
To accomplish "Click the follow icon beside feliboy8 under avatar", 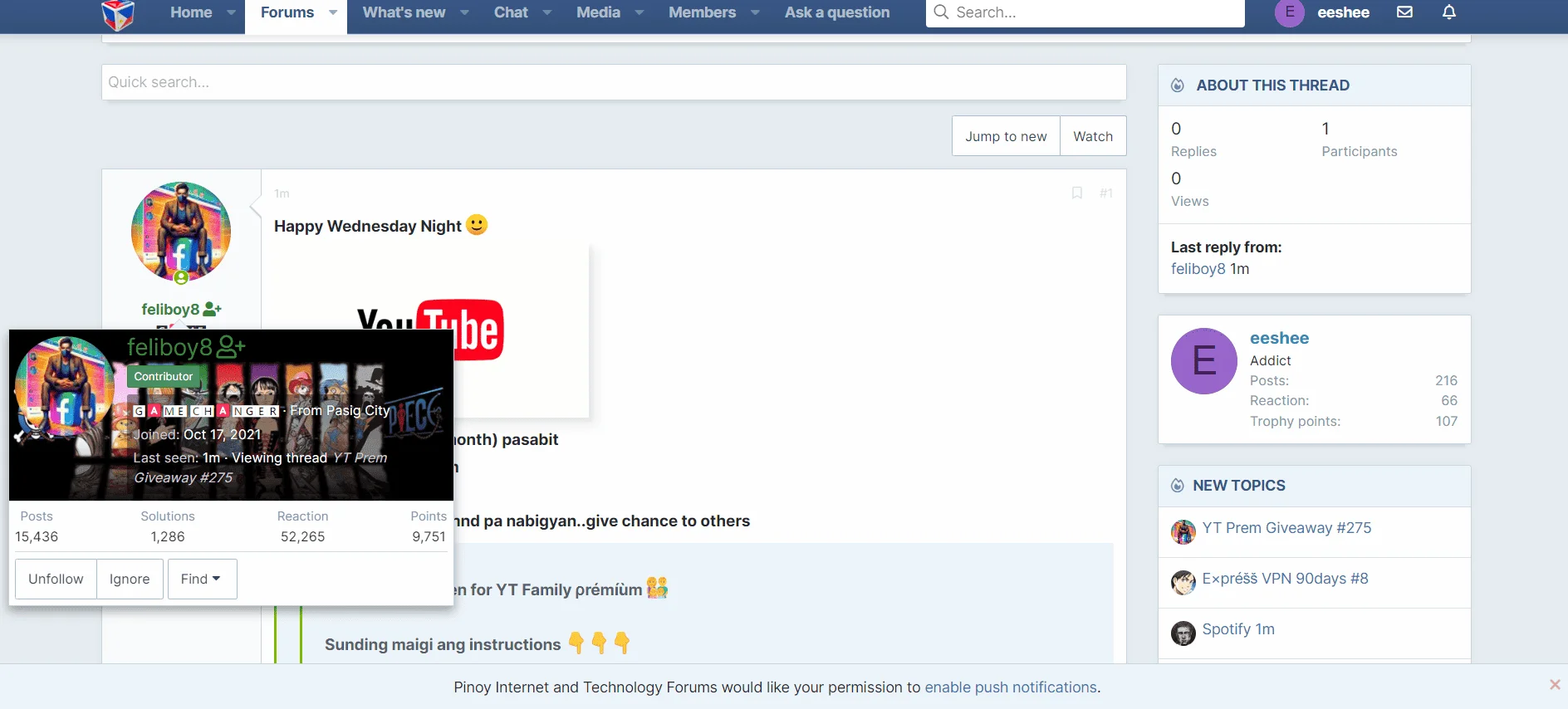I will coord(213,309).
